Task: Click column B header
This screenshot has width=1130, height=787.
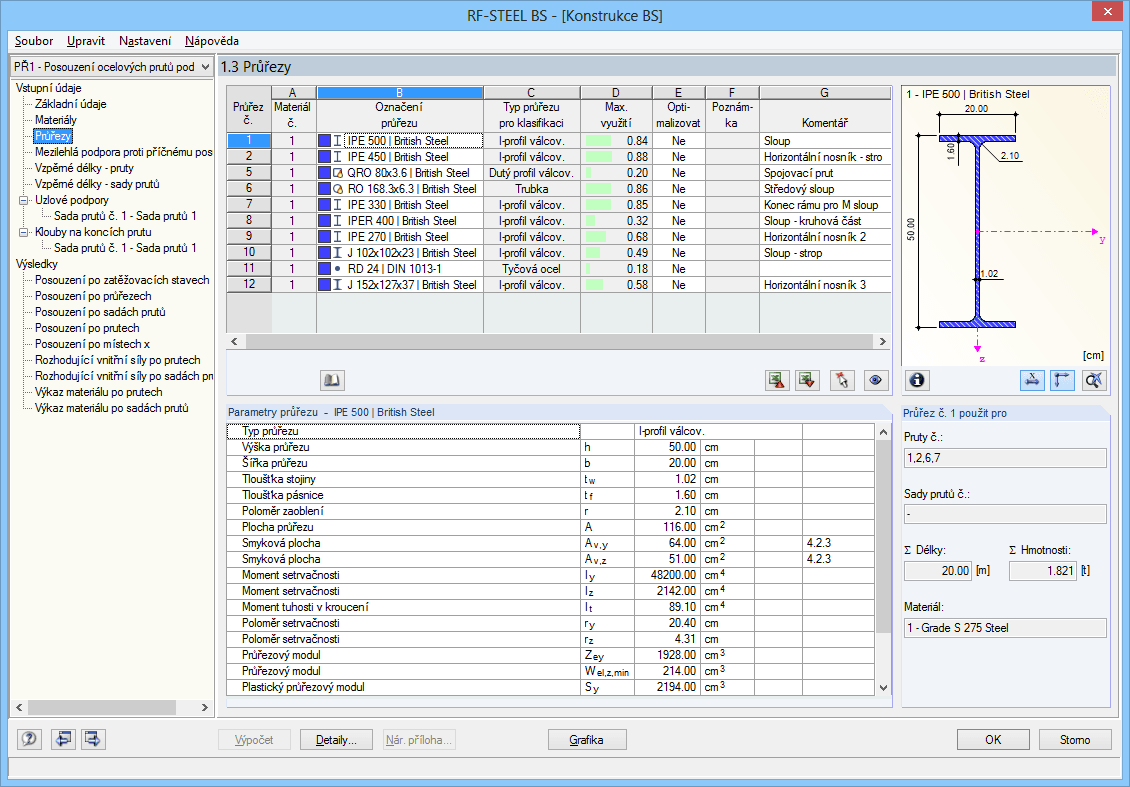Action: [400, 92]
